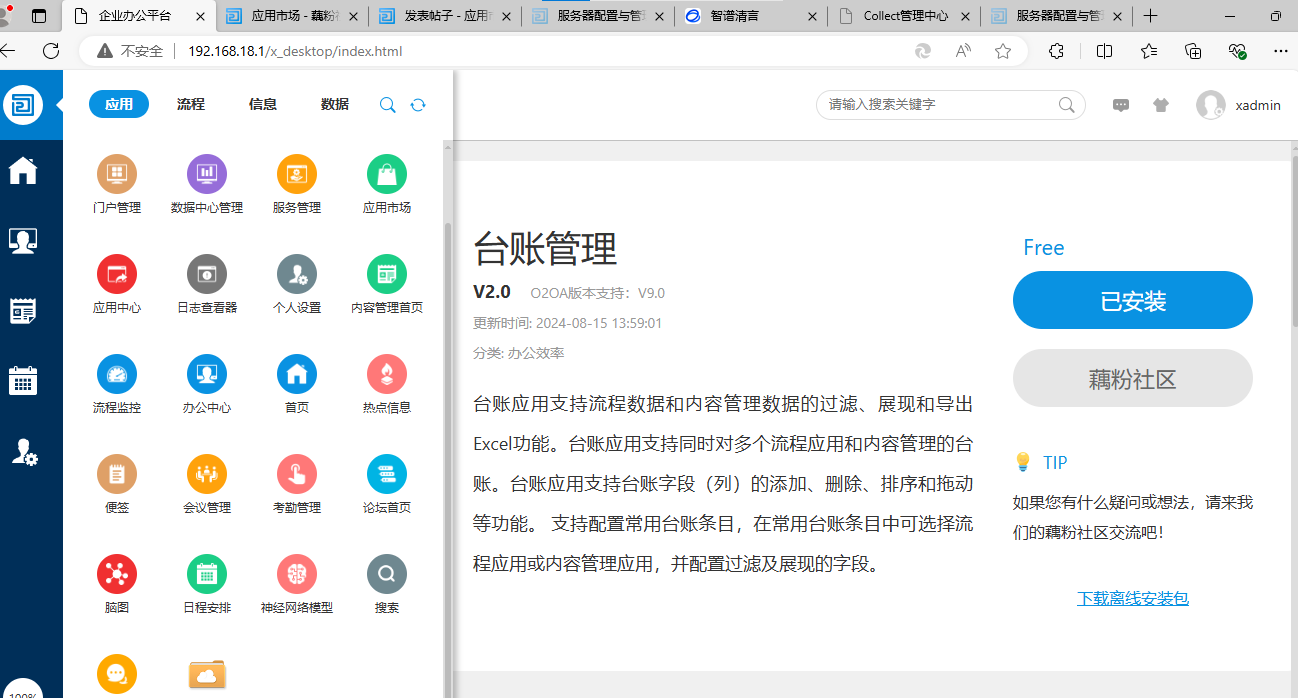Click the version label V2.0
This screenshot has height=698, width=1298.
point(492,292)
